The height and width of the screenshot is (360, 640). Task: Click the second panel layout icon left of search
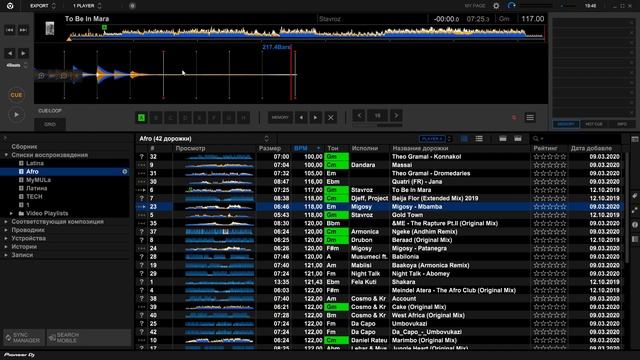[518, 139]
